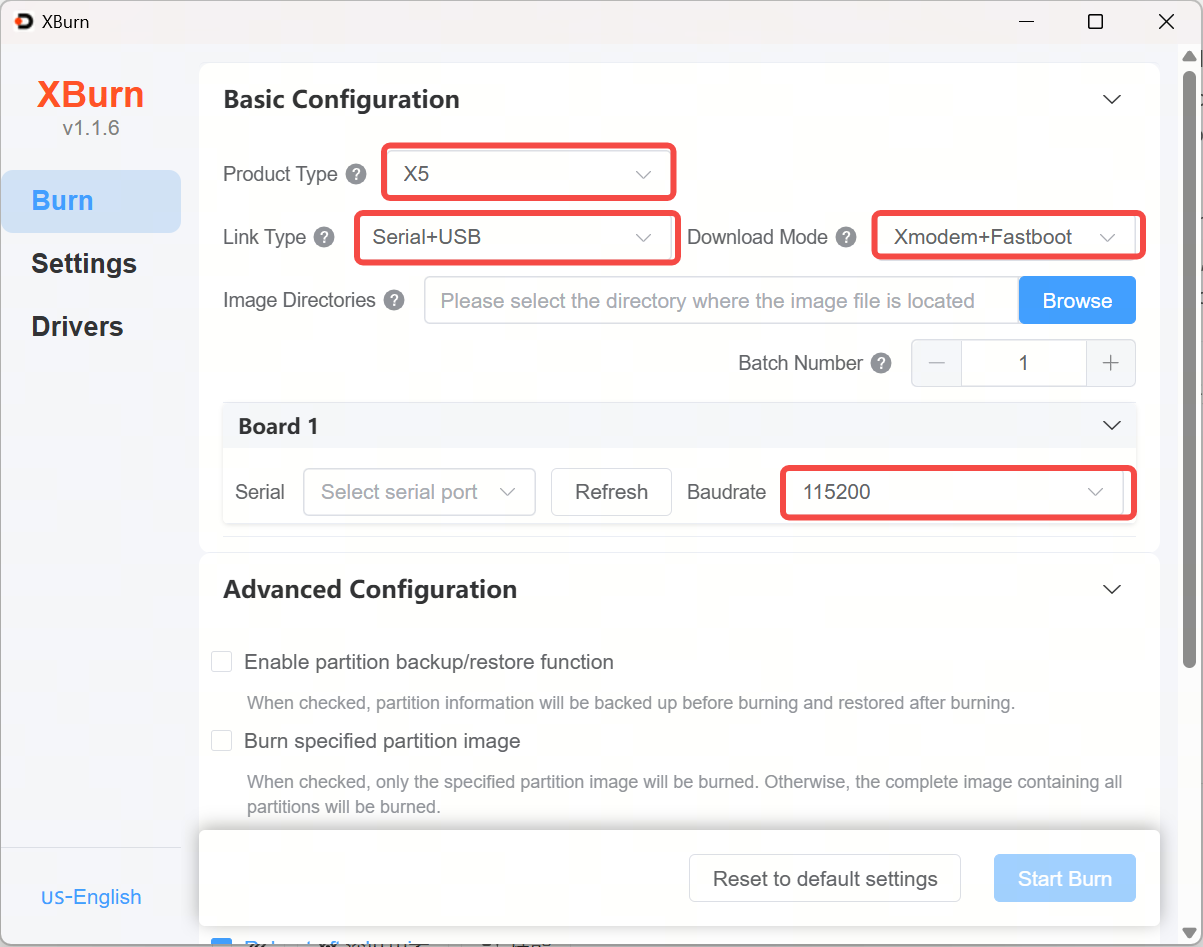Increase batch number with plus button

pos(1110,363)
